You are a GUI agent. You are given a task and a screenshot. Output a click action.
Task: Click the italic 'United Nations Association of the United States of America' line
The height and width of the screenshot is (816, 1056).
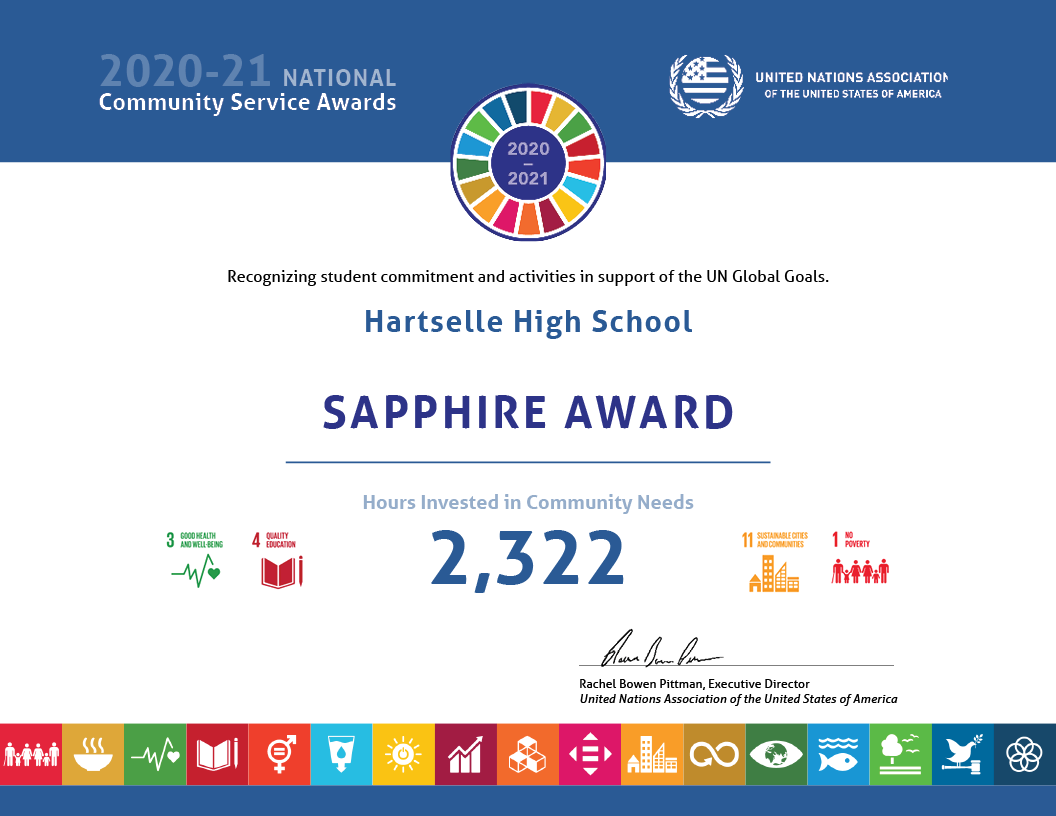click(738, 699)
